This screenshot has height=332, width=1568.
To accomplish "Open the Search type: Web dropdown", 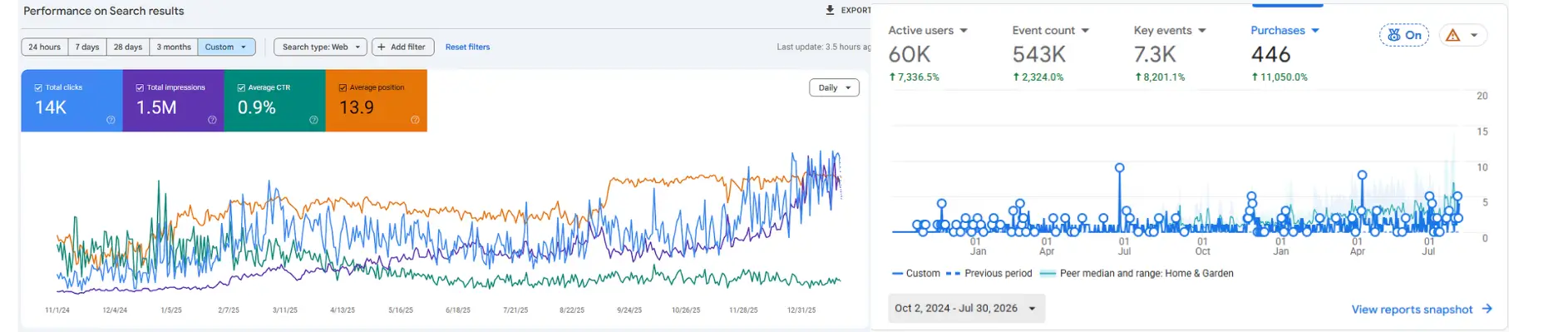I will (321, 47).
